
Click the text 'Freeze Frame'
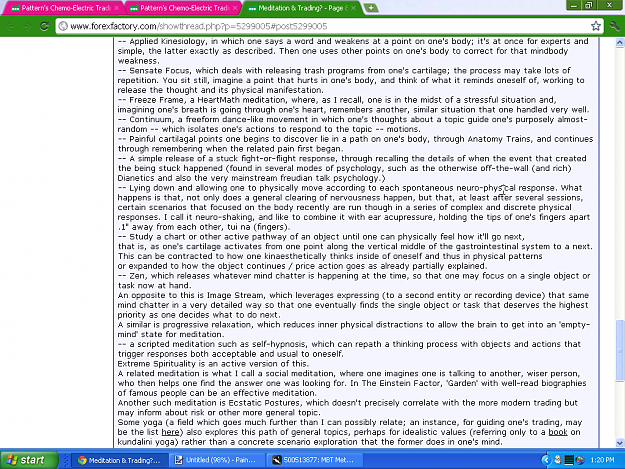tap(157, 100)
